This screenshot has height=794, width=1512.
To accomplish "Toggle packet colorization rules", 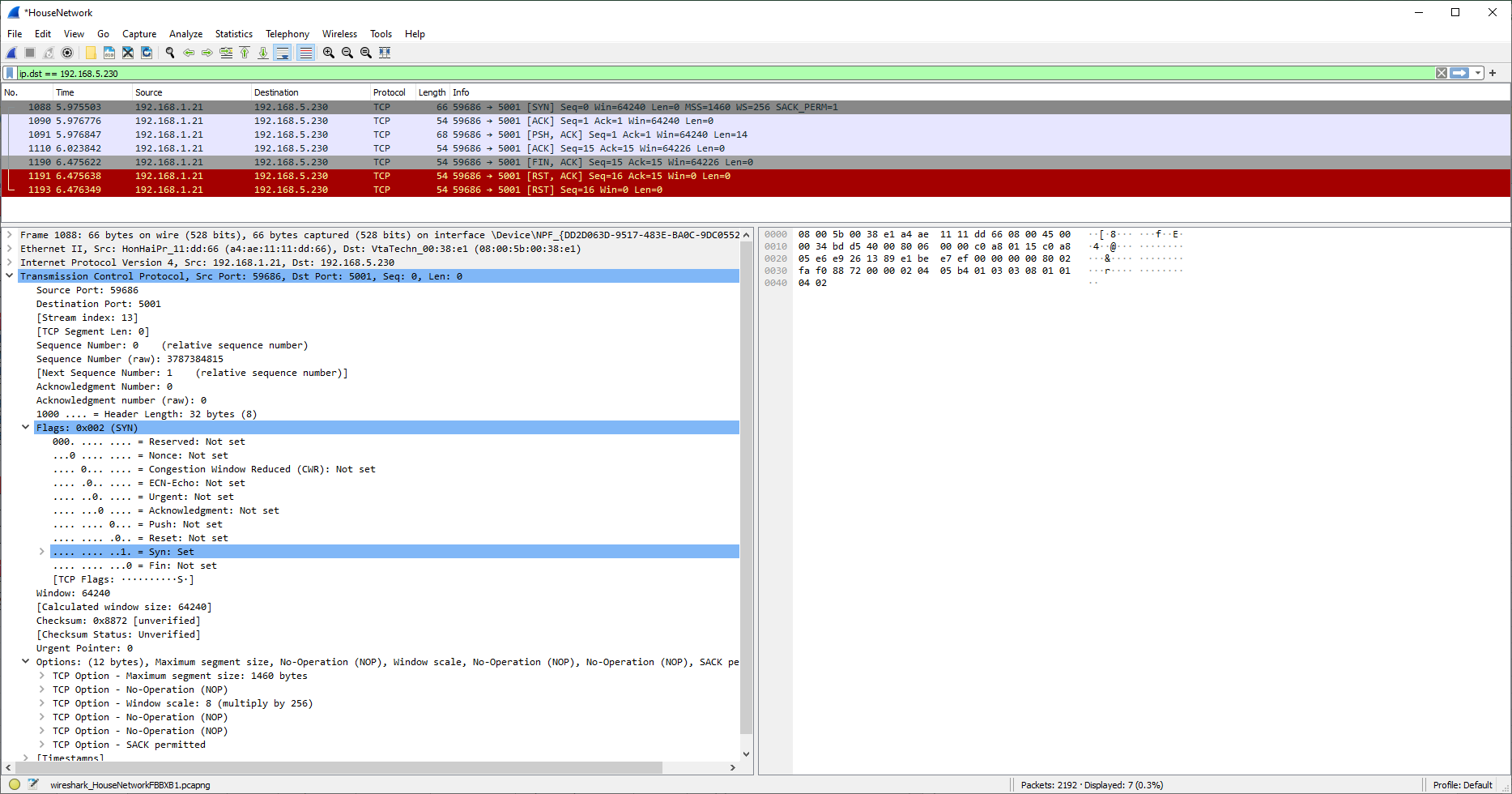I will (305, 53).
